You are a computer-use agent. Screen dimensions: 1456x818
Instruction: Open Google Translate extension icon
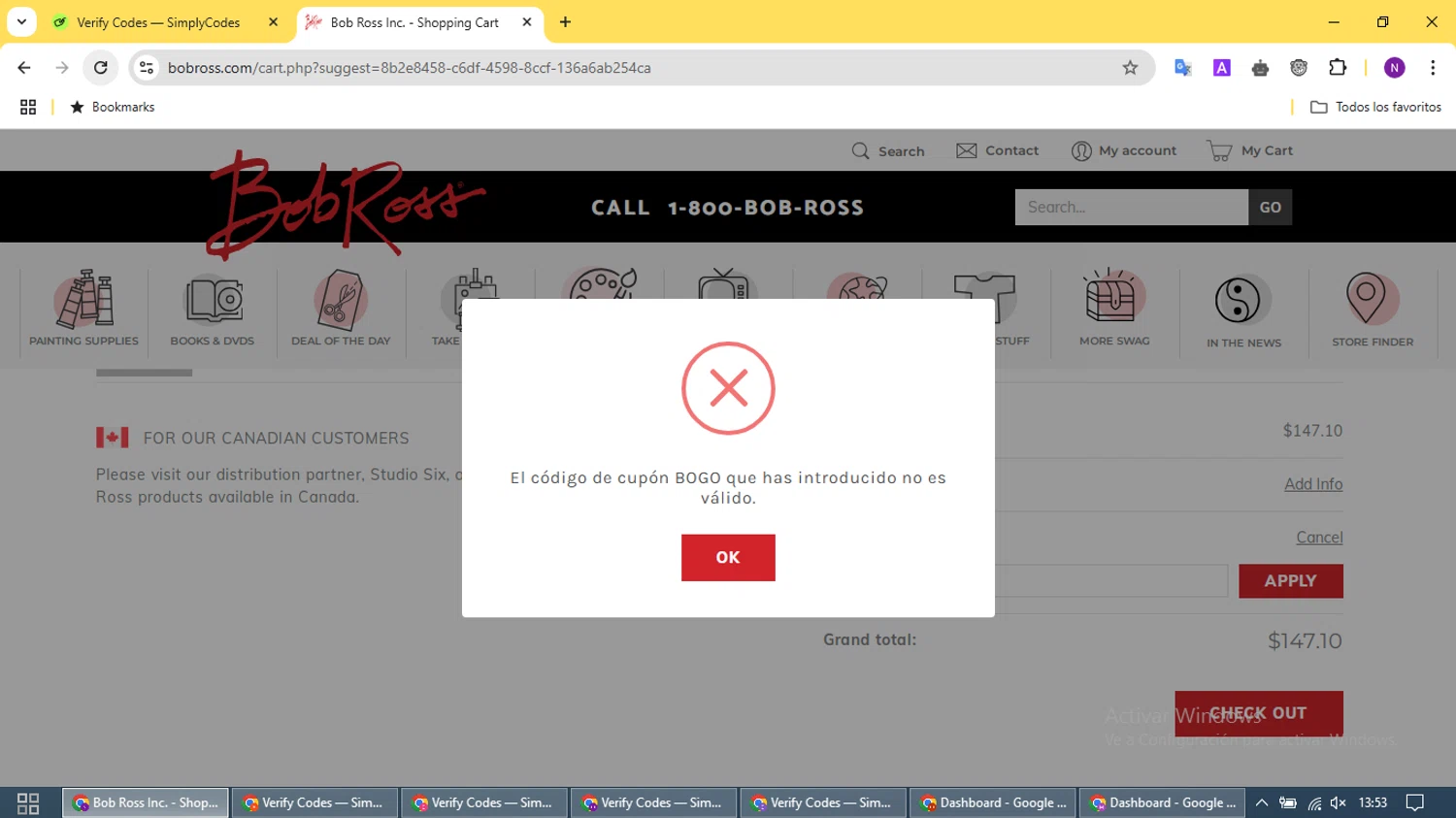point(1182,68)
